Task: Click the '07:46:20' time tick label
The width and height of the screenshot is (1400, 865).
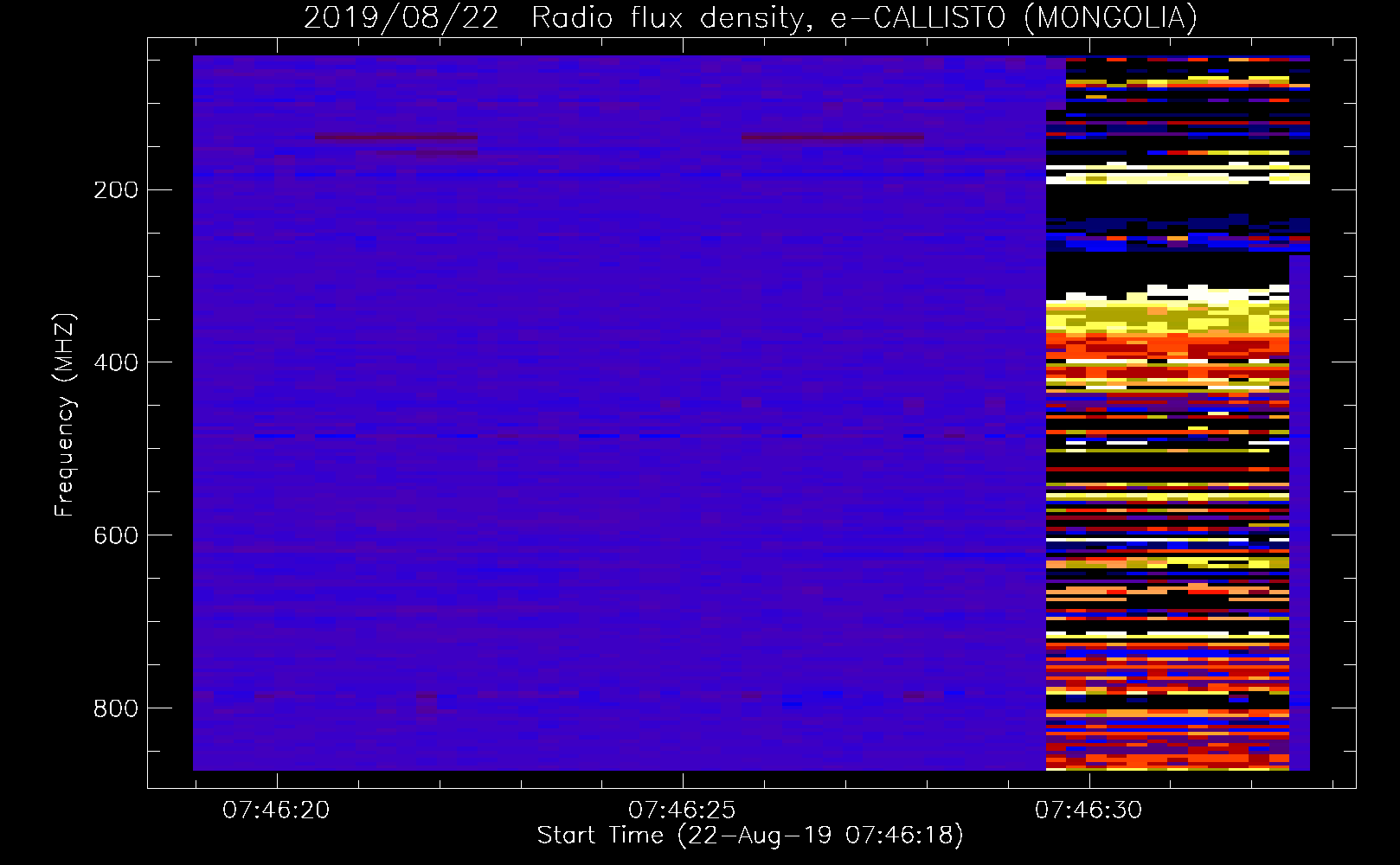Action: [276, 811]
